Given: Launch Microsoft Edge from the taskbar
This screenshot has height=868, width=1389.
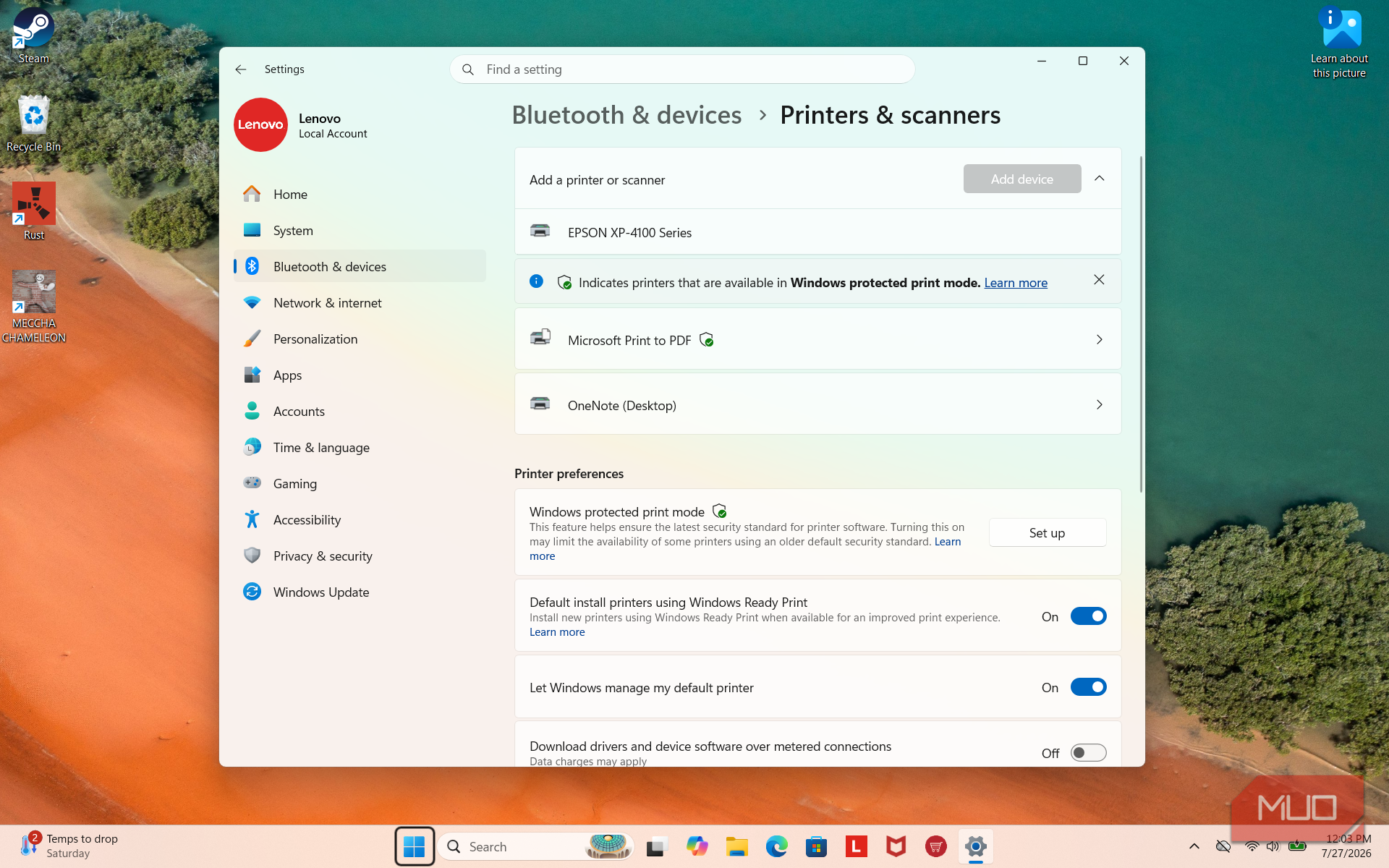Looking at the screenshot, I should tap(777, 846).
